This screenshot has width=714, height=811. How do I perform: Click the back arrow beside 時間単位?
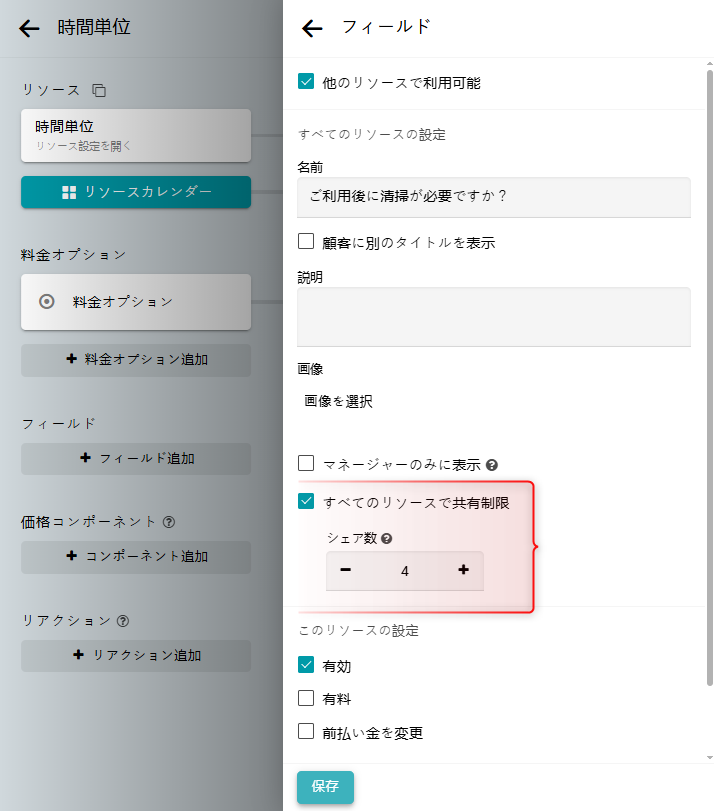[30, 29]
